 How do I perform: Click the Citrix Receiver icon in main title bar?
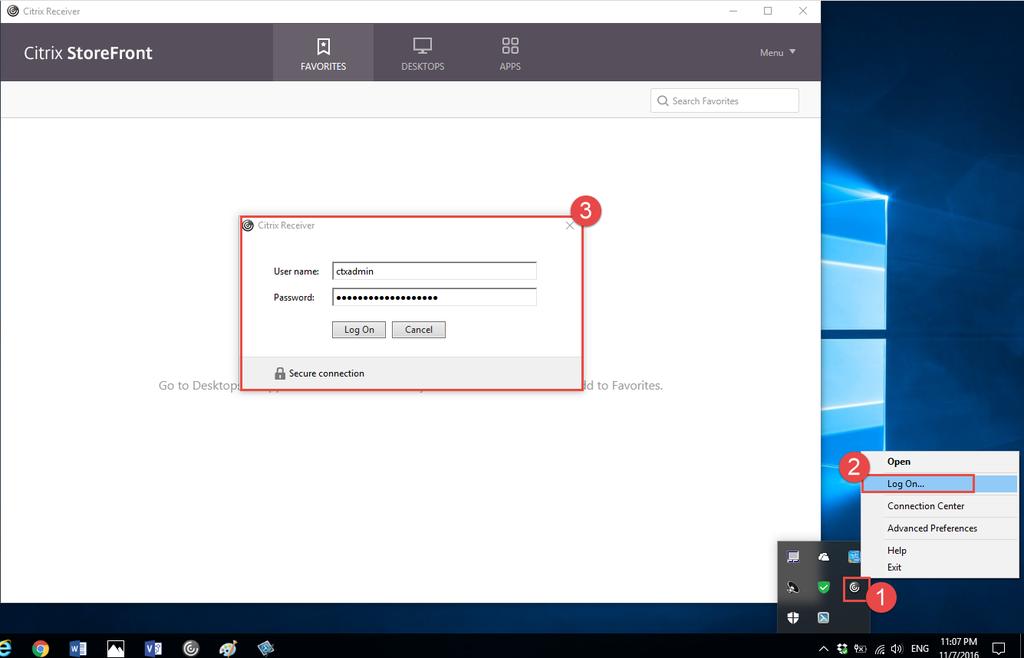pyautogui.click(x=12, y=11)
